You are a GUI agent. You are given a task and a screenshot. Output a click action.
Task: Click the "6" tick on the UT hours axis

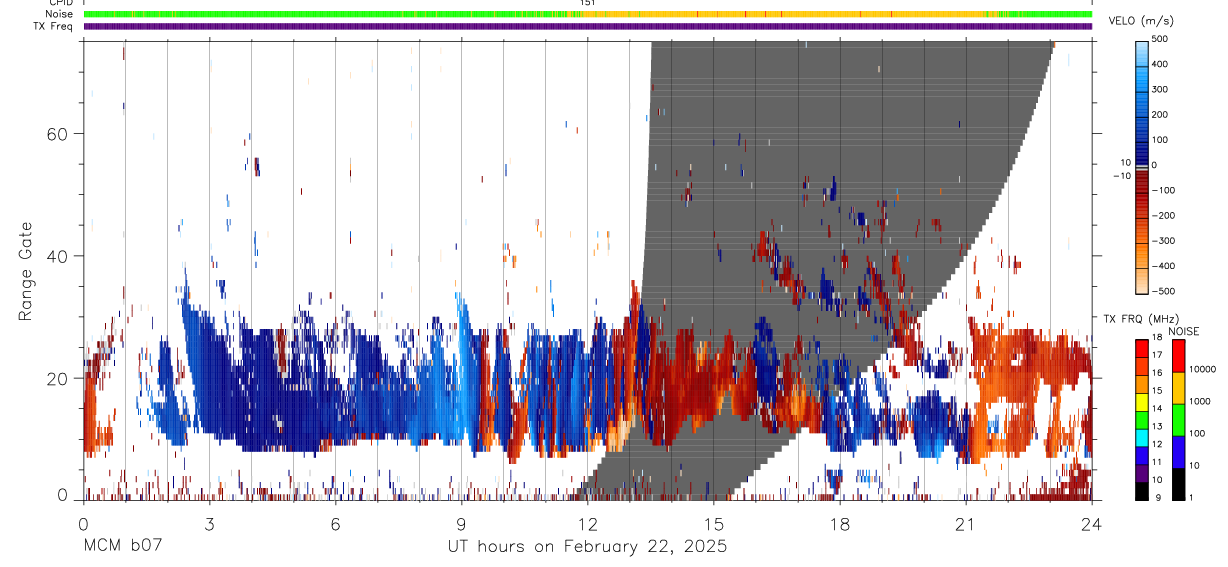pos(336,523)
